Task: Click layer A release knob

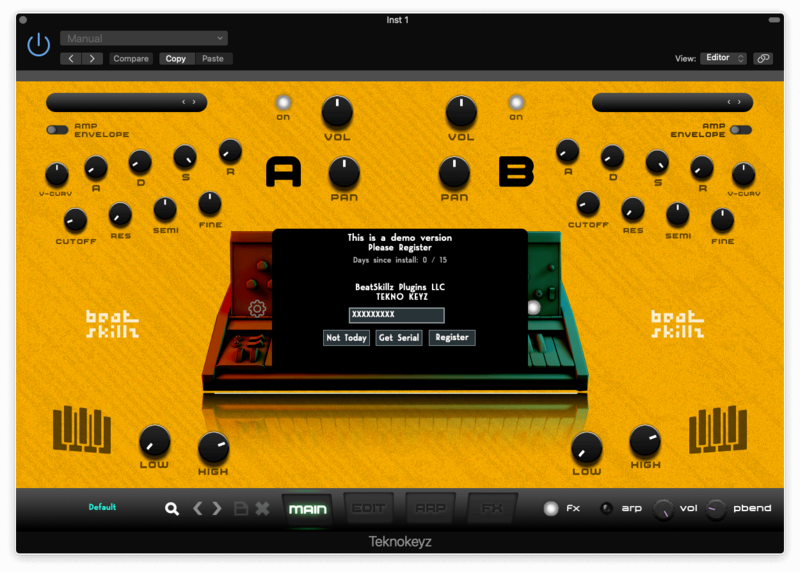Action: (x=230, y=151)
